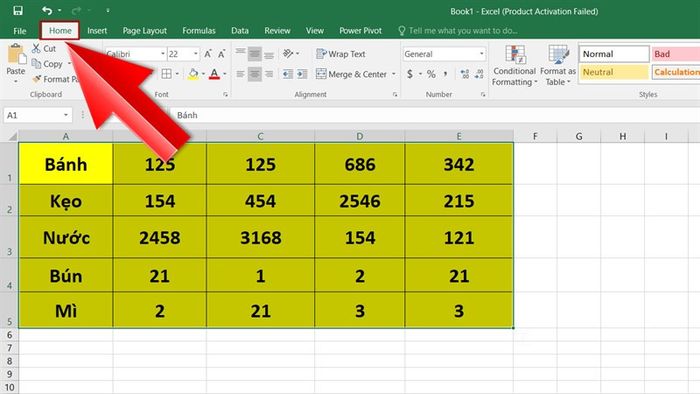700x394 pixels.
Task: Click the Undo arrow icon
Action: [x=47, y=10]
